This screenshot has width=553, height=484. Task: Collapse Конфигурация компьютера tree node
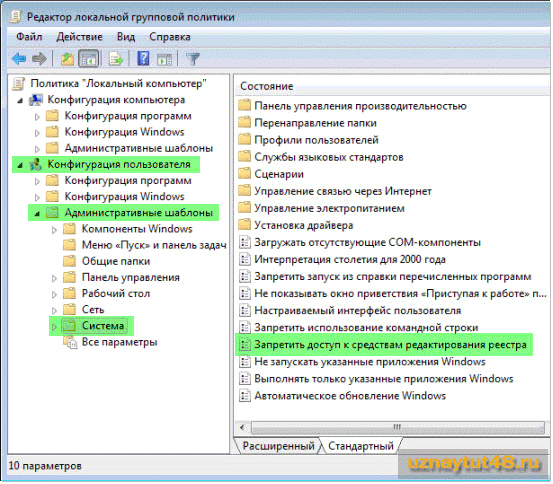[x=20, y=101]
